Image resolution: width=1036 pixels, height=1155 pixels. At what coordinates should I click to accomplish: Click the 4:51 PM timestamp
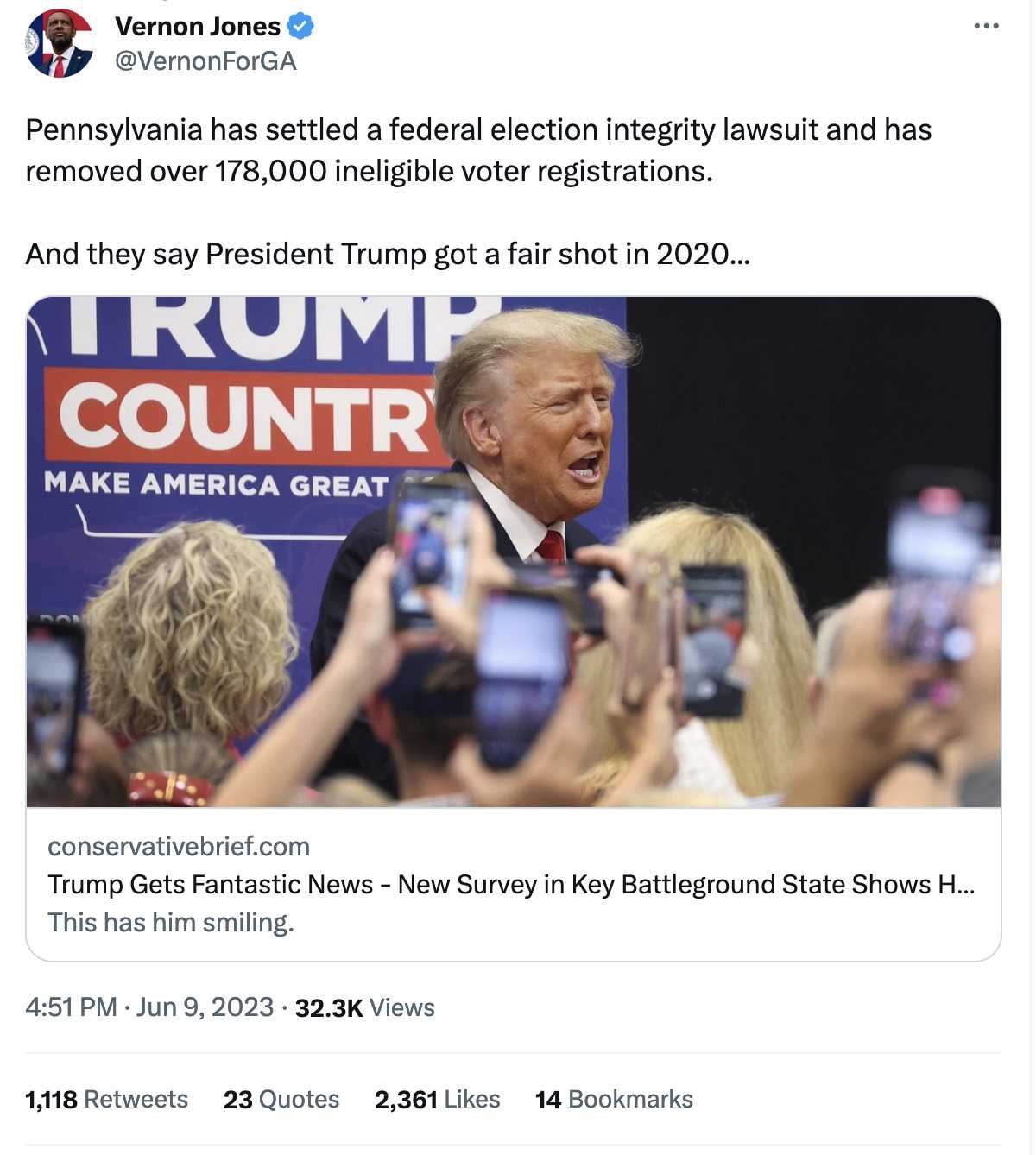[71, 1007]
